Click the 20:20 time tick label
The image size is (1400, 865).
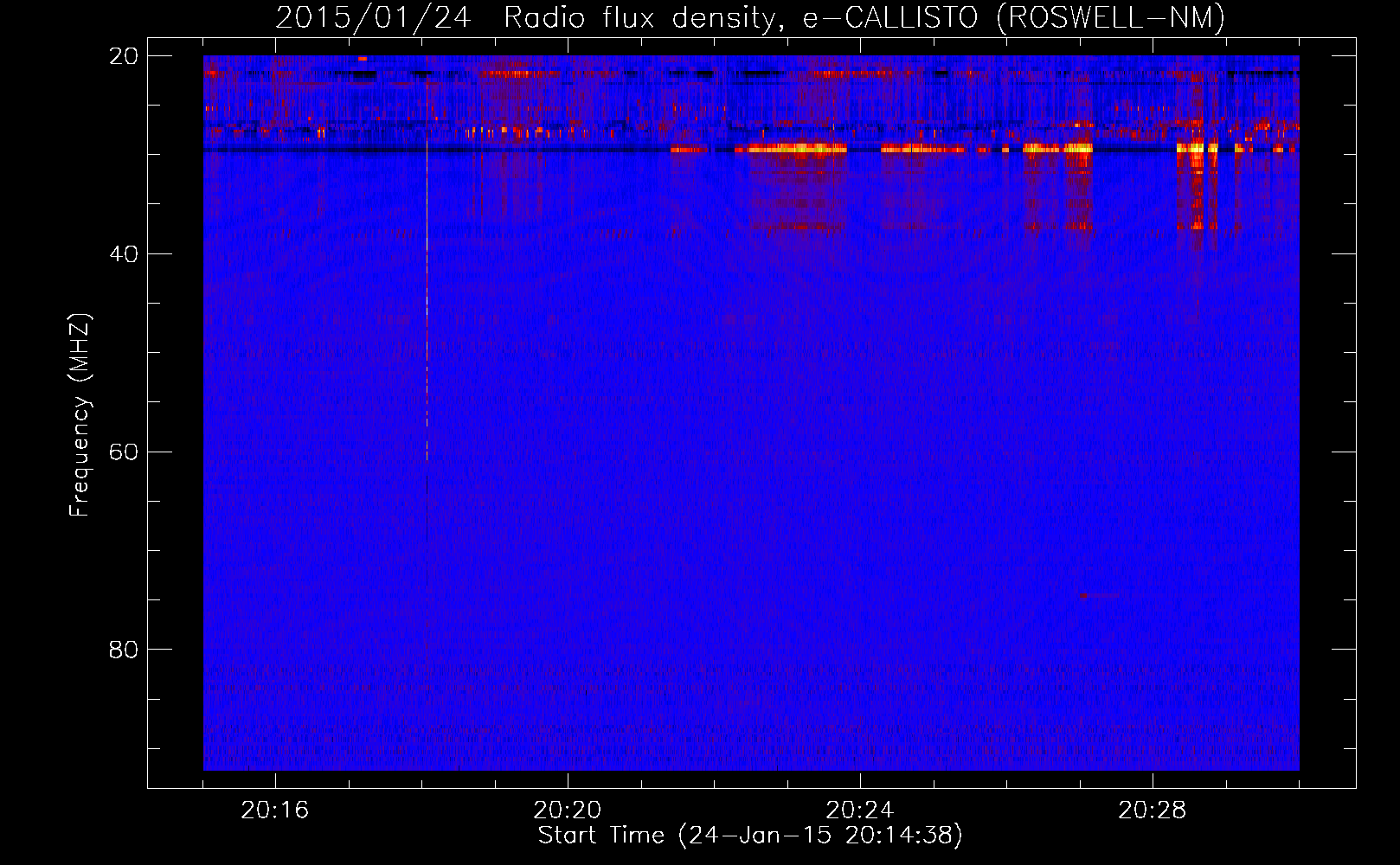[568, 811]
